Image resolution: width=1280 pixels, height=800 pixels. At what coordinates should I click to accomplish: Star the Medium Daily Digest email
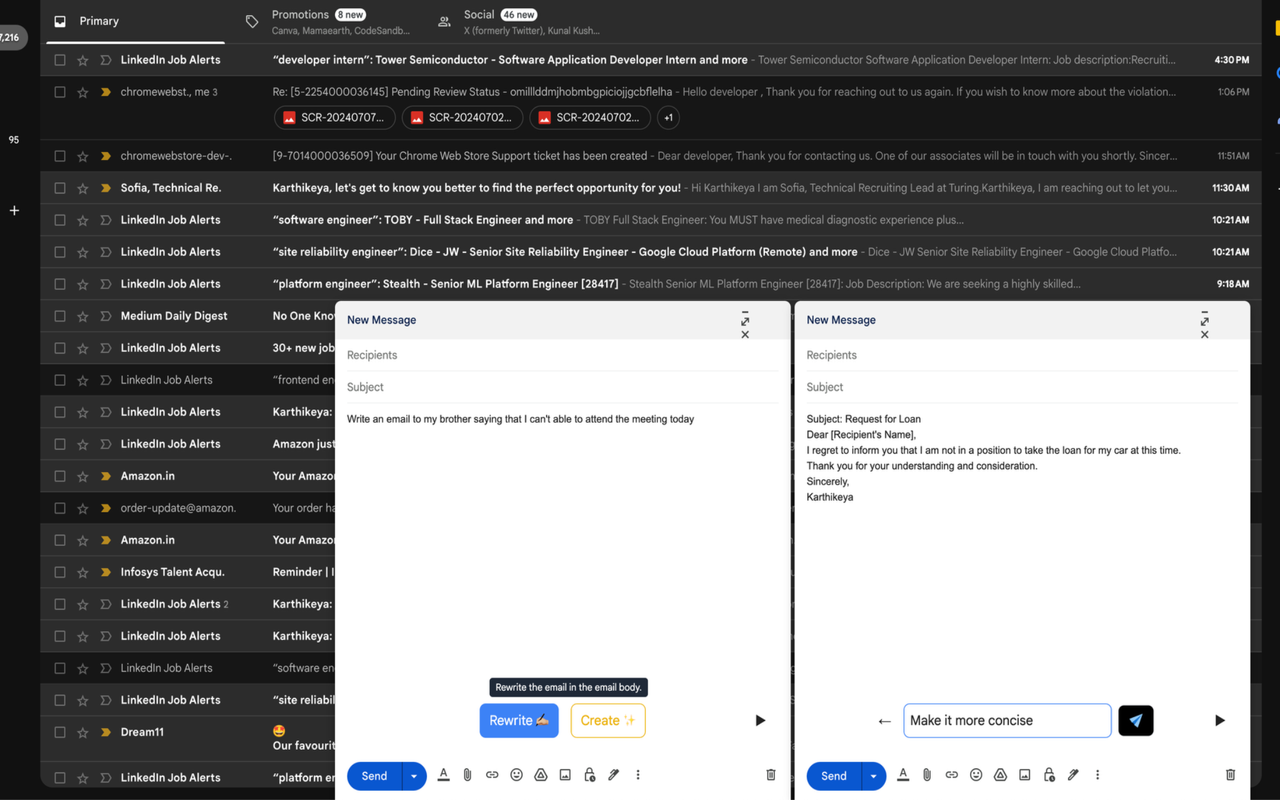point(83,316)
